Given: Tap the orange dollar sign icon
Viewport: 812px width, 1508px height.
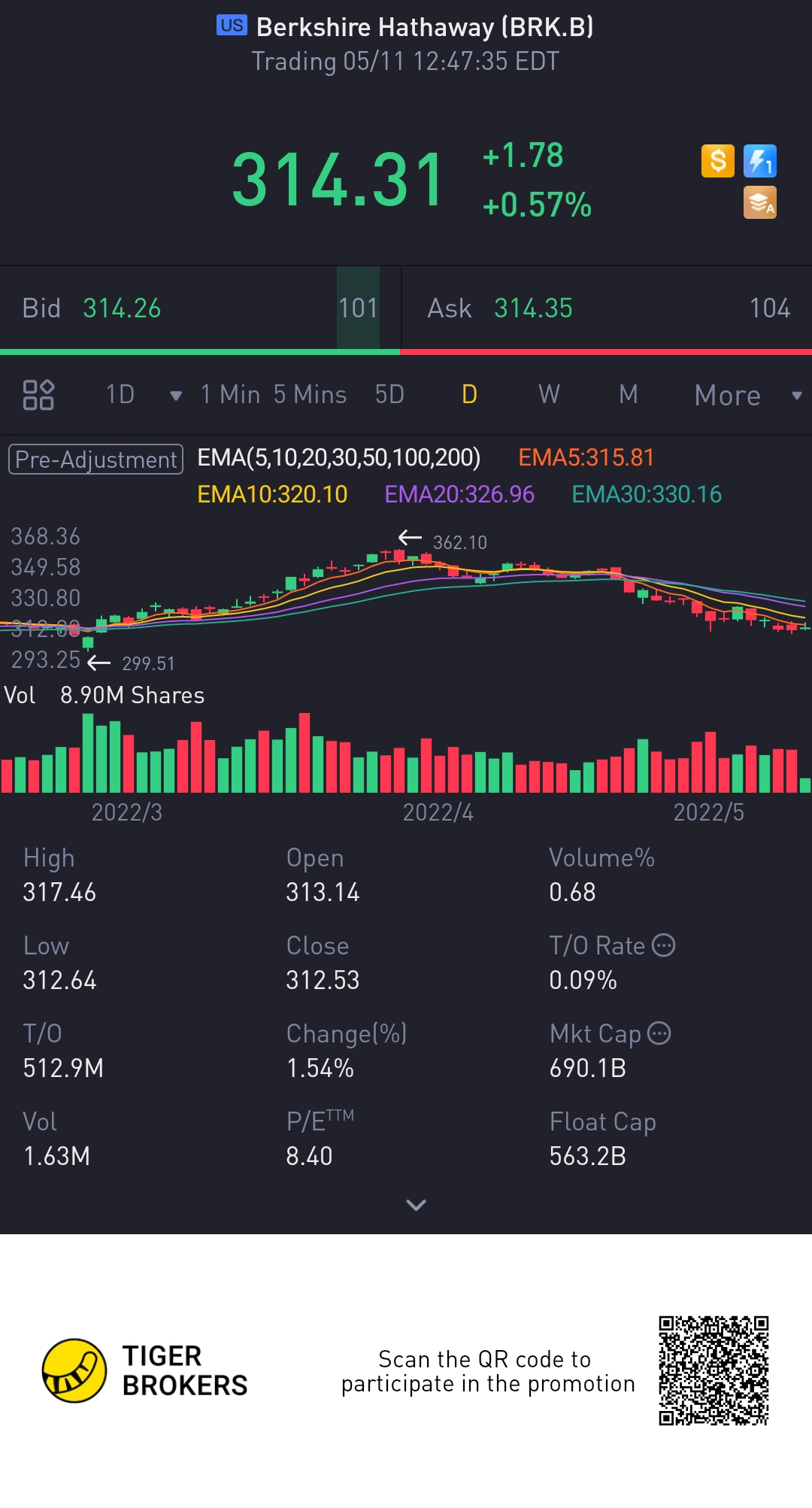Looking at the screenshot, I should 717,161.
